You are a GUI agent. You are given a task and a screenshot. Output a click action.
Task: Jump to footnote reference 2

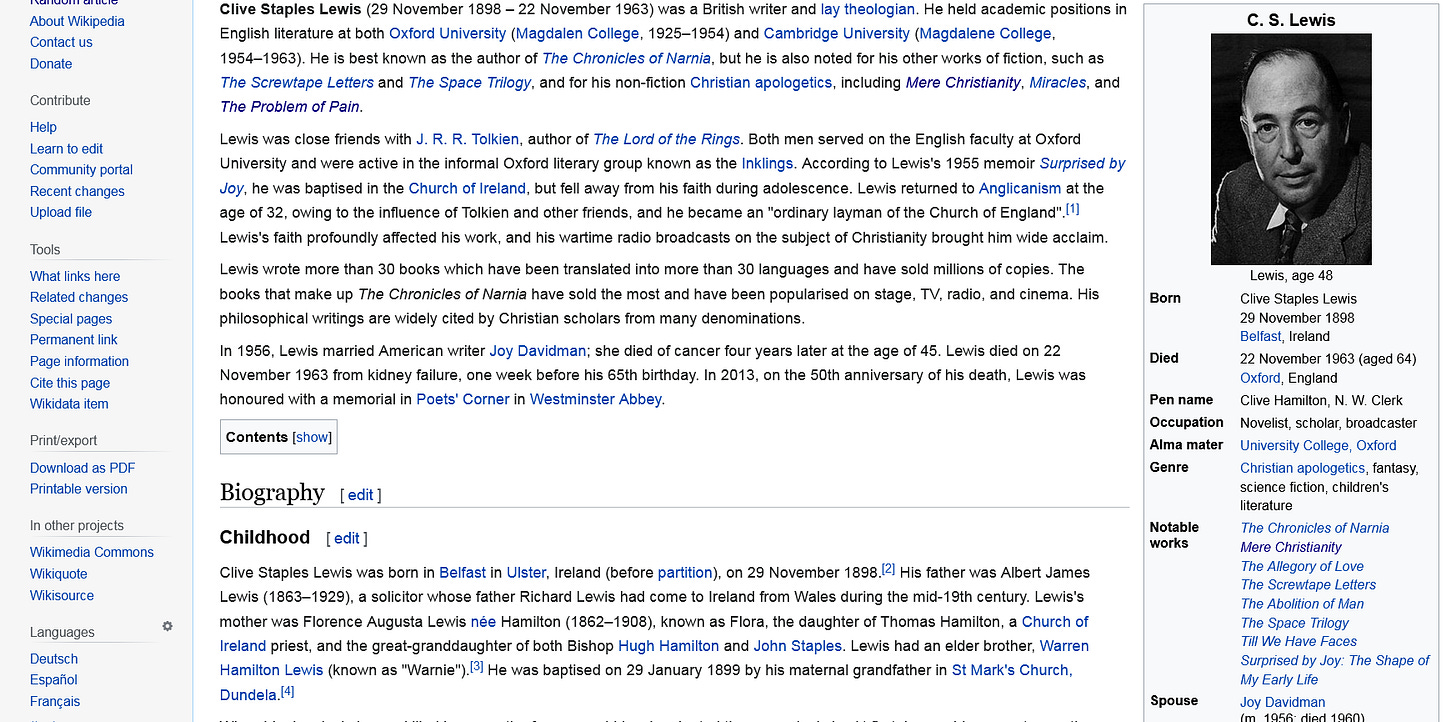888,569
